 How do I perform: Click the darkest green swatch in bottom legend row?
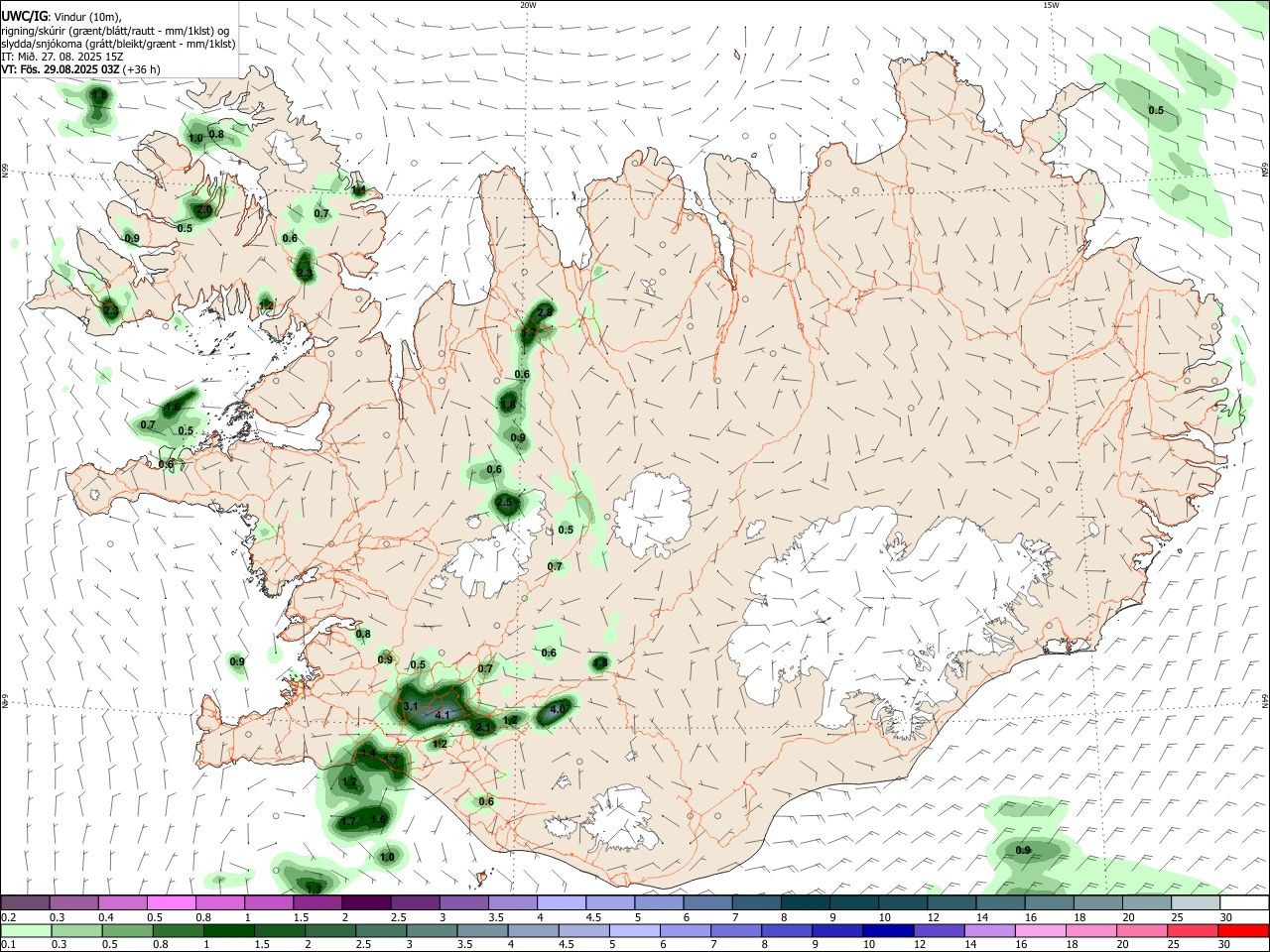click(x=228, y=931)
